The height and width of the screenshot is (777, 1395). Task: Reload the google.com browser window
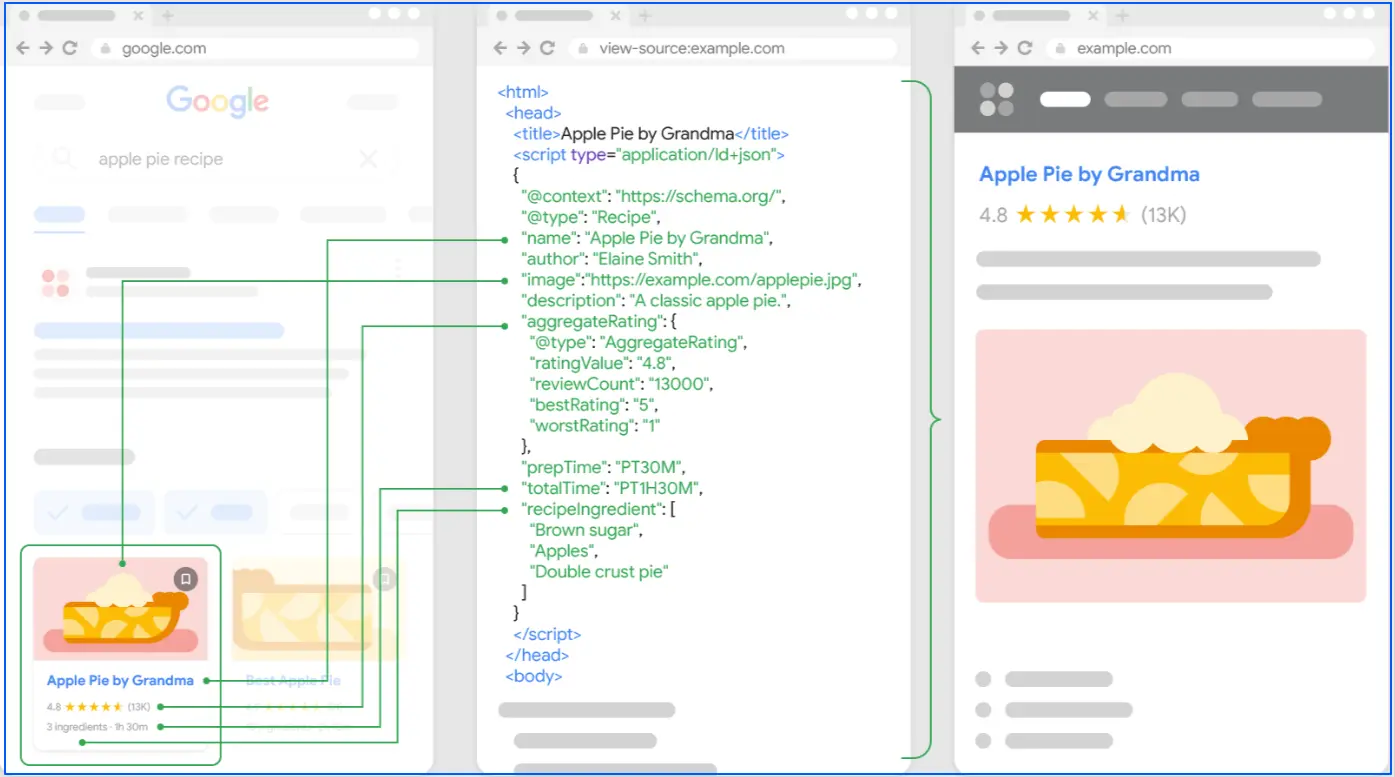point(70,48)
